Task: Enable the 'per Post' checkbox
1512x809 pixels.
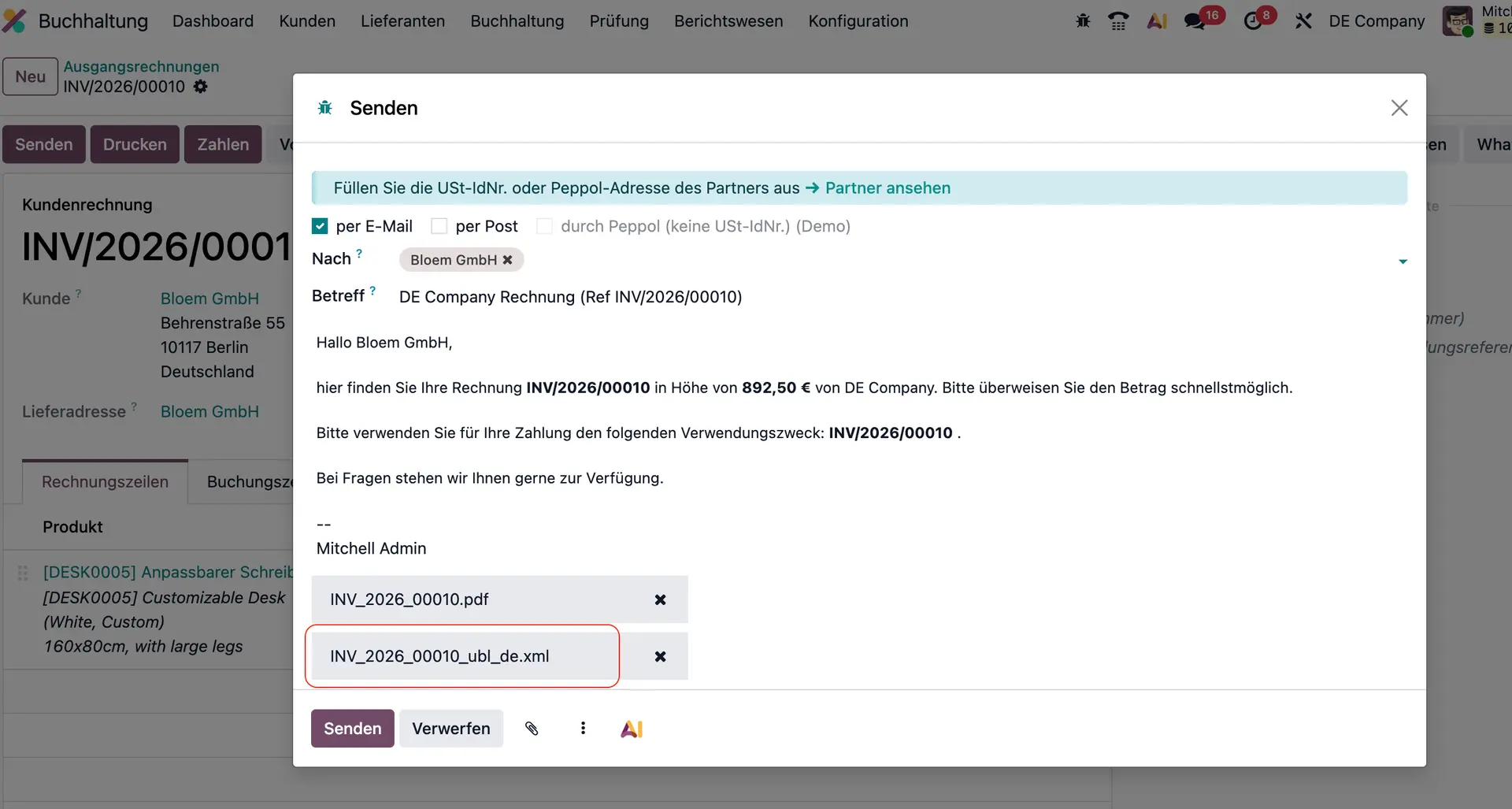Action: [x=439, y=226]
